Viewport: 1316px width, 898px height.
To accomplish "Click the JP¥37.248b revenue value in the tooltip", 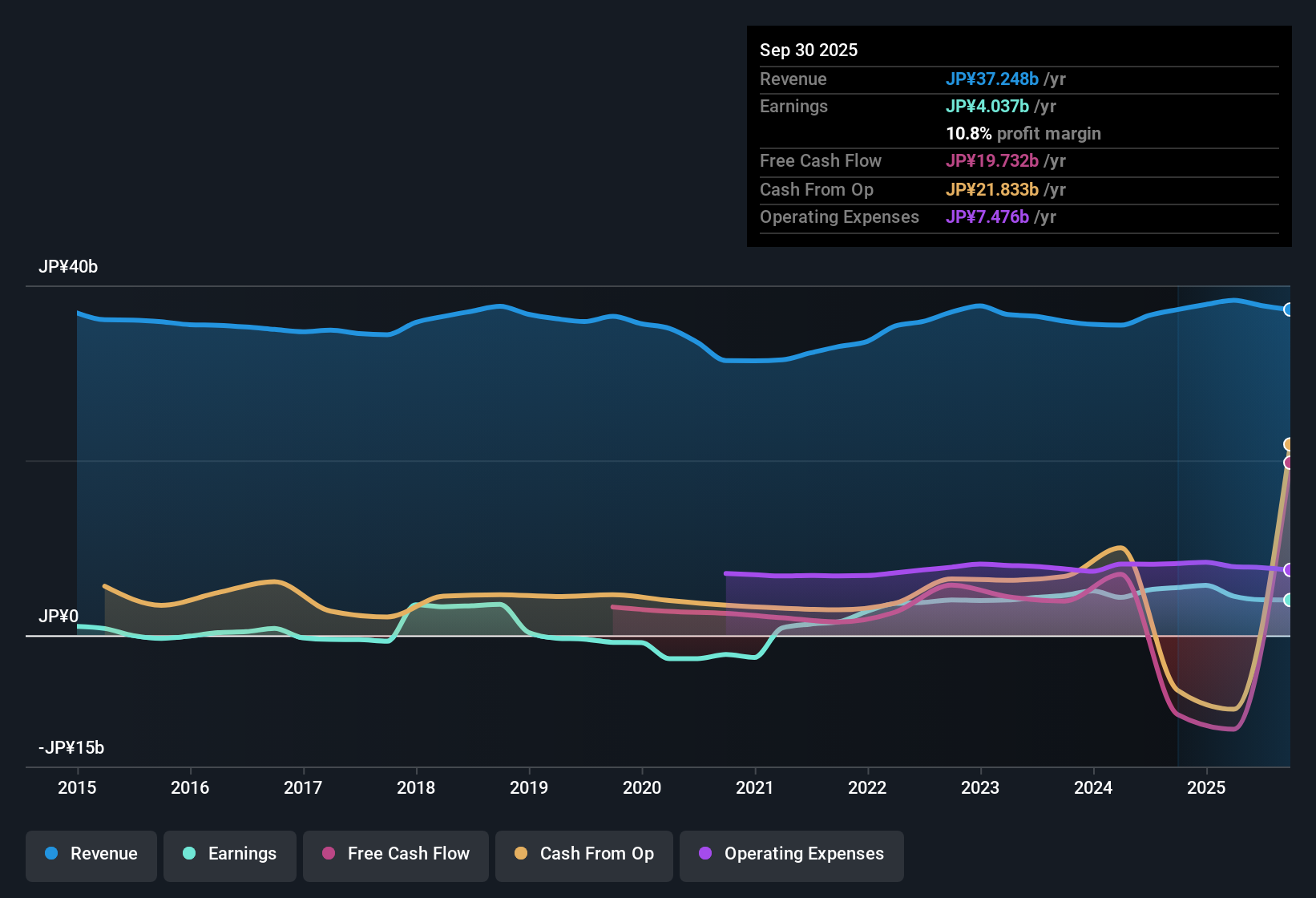I will pyautogui.click(x=993, y=79).
